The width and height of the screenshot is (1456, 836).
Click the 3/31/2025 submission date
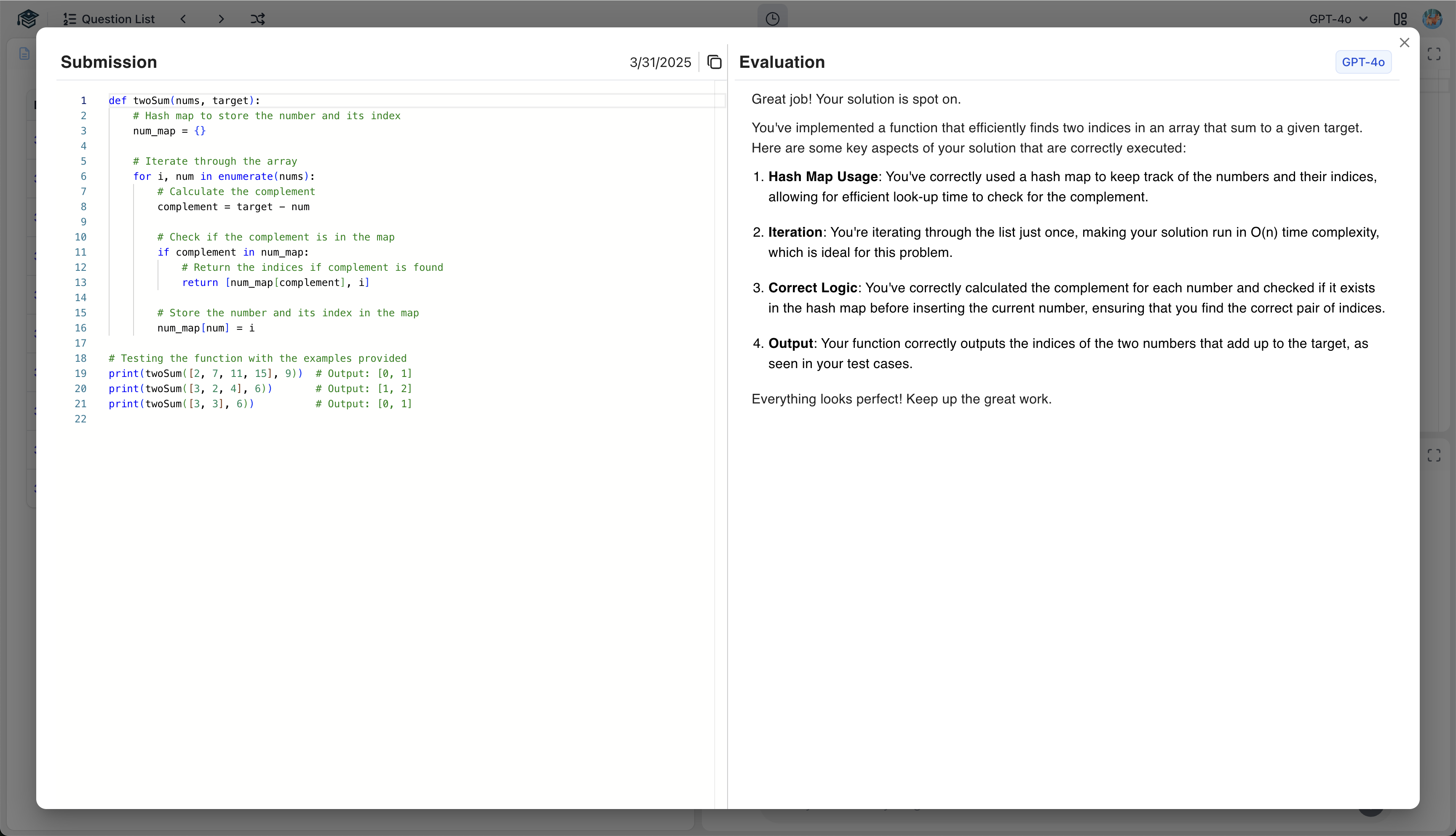pyautogui.click(x=660, y=62)
